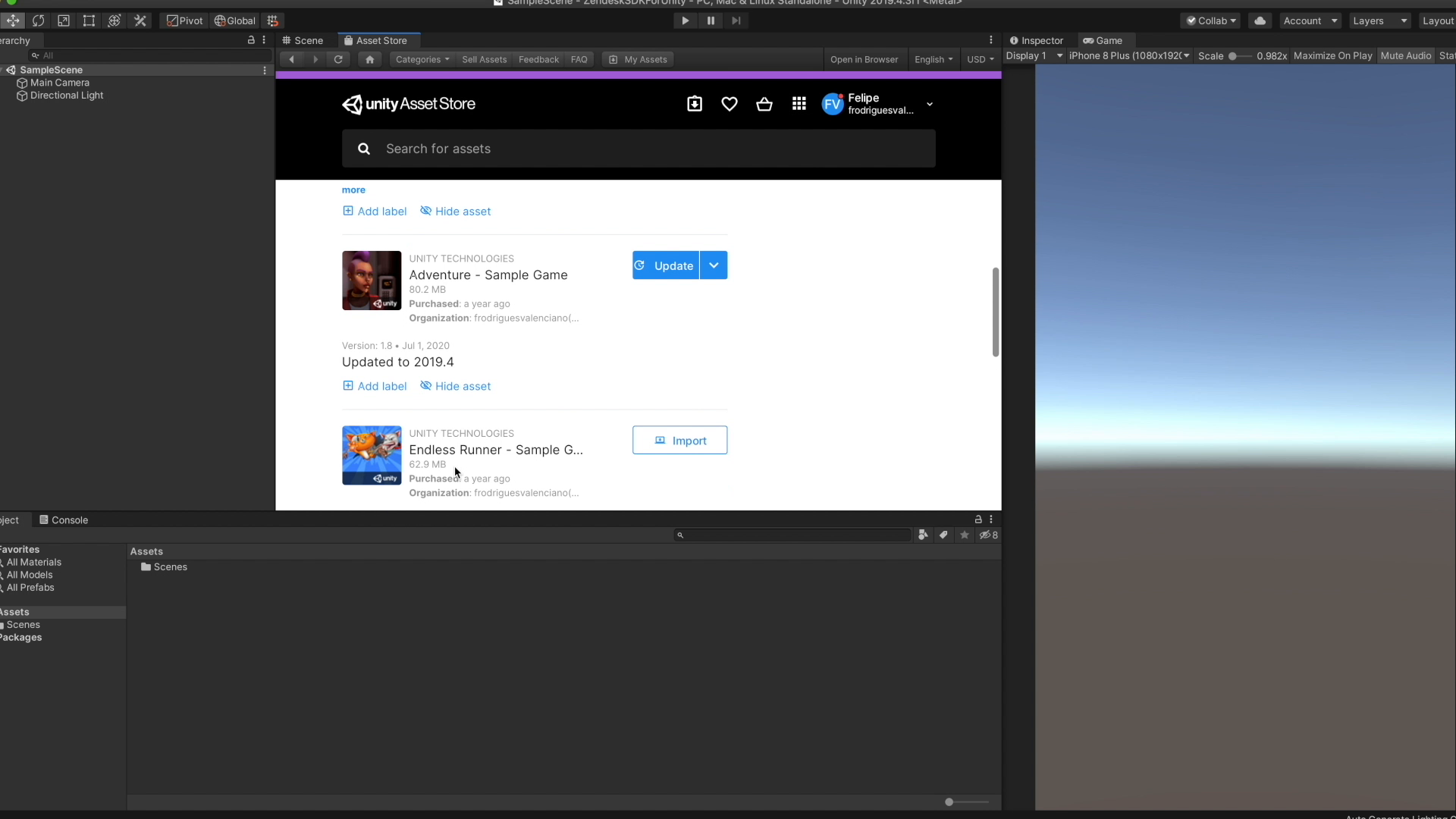Open Unity cloud services icon

point(1260,20)
